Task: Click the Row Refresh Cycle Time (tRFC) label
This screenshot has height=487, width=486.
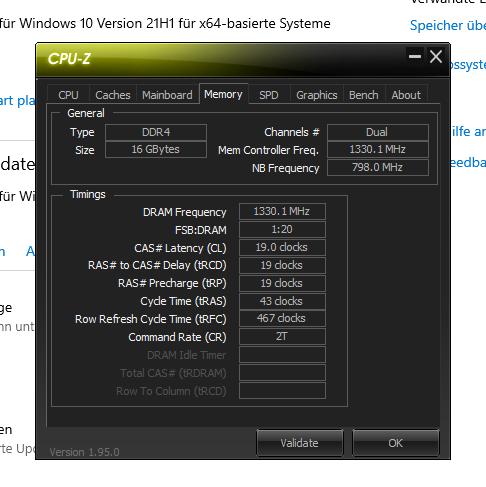Action: pos(151,319)
